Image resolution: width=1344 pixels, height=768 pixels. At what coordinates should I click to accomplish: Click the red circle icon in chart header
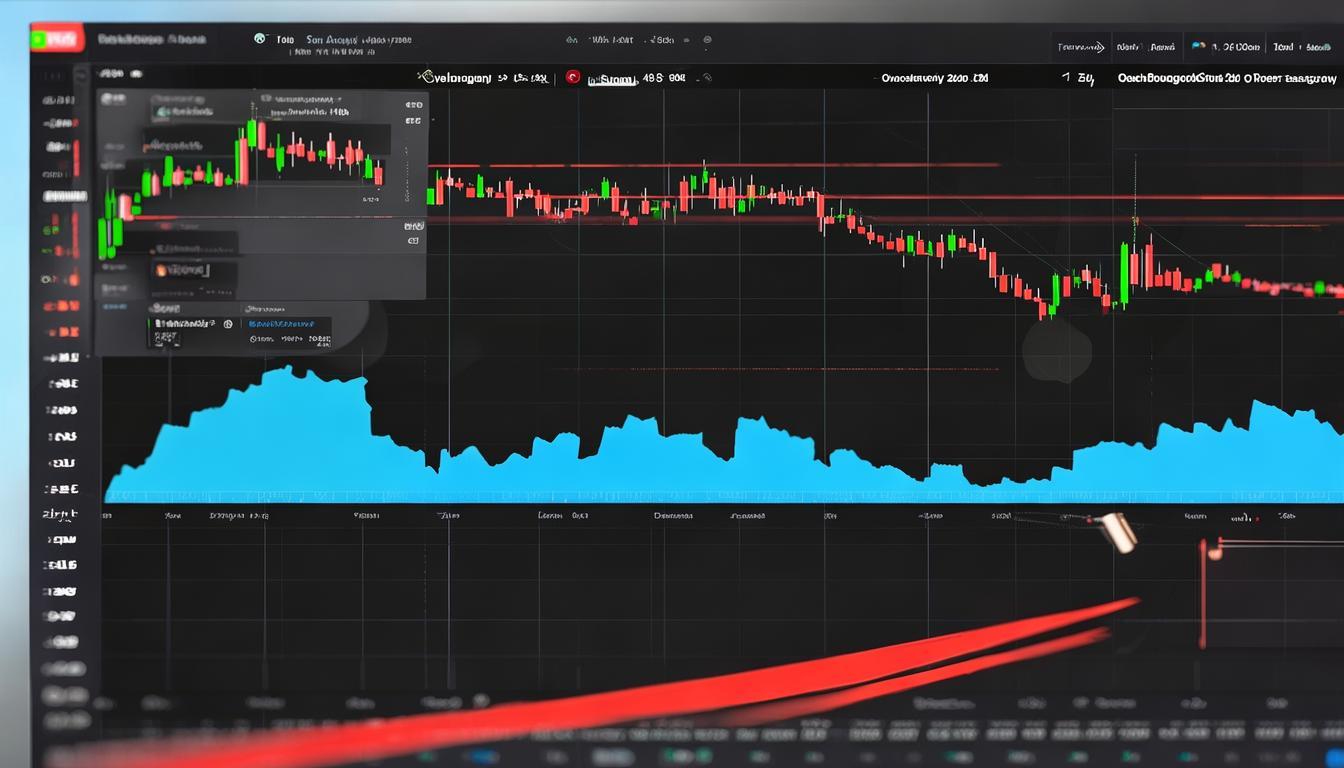click(573, 77)
